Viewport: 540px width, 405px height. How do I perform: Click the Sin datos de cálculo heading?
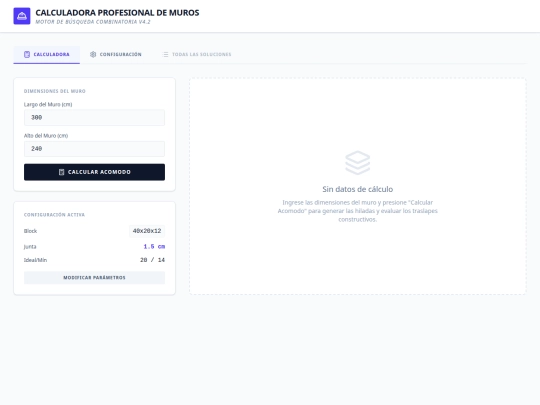[357, 189]
